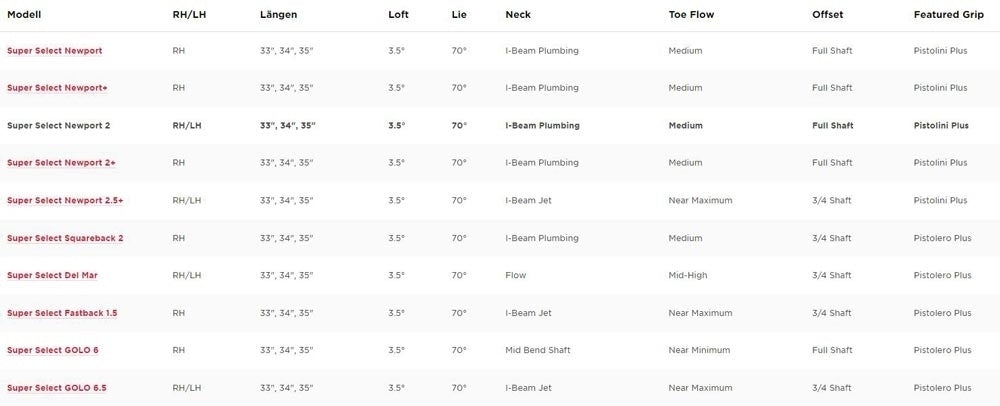This screenshot has height=406, width=1000.
Task: Click the RH/LH column header
Action: click(x=187, y=15)
